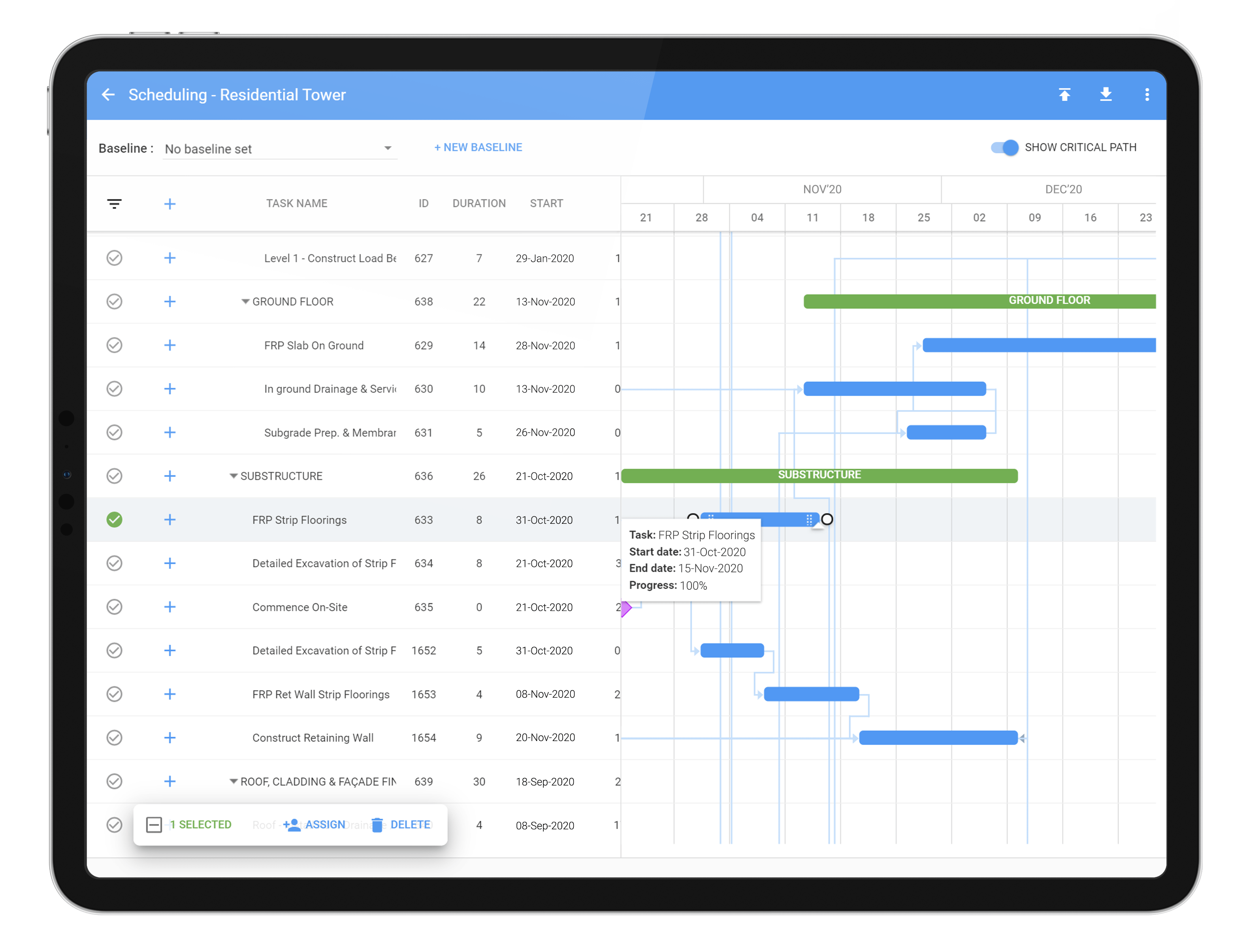
Task: Select the GROUND FLOOR row checkmark
Action: click(x=115, y=302)
